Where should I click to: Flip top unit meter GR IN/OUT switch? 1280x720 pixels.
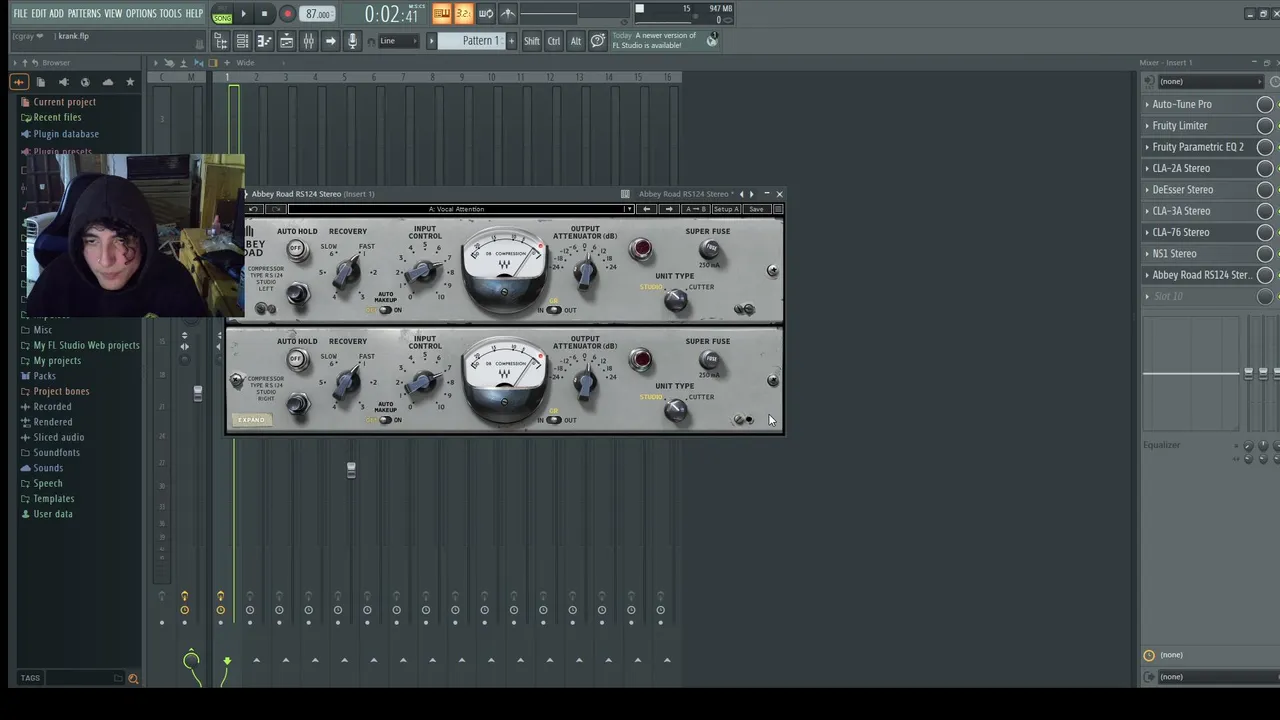click(x=553, y=310)
